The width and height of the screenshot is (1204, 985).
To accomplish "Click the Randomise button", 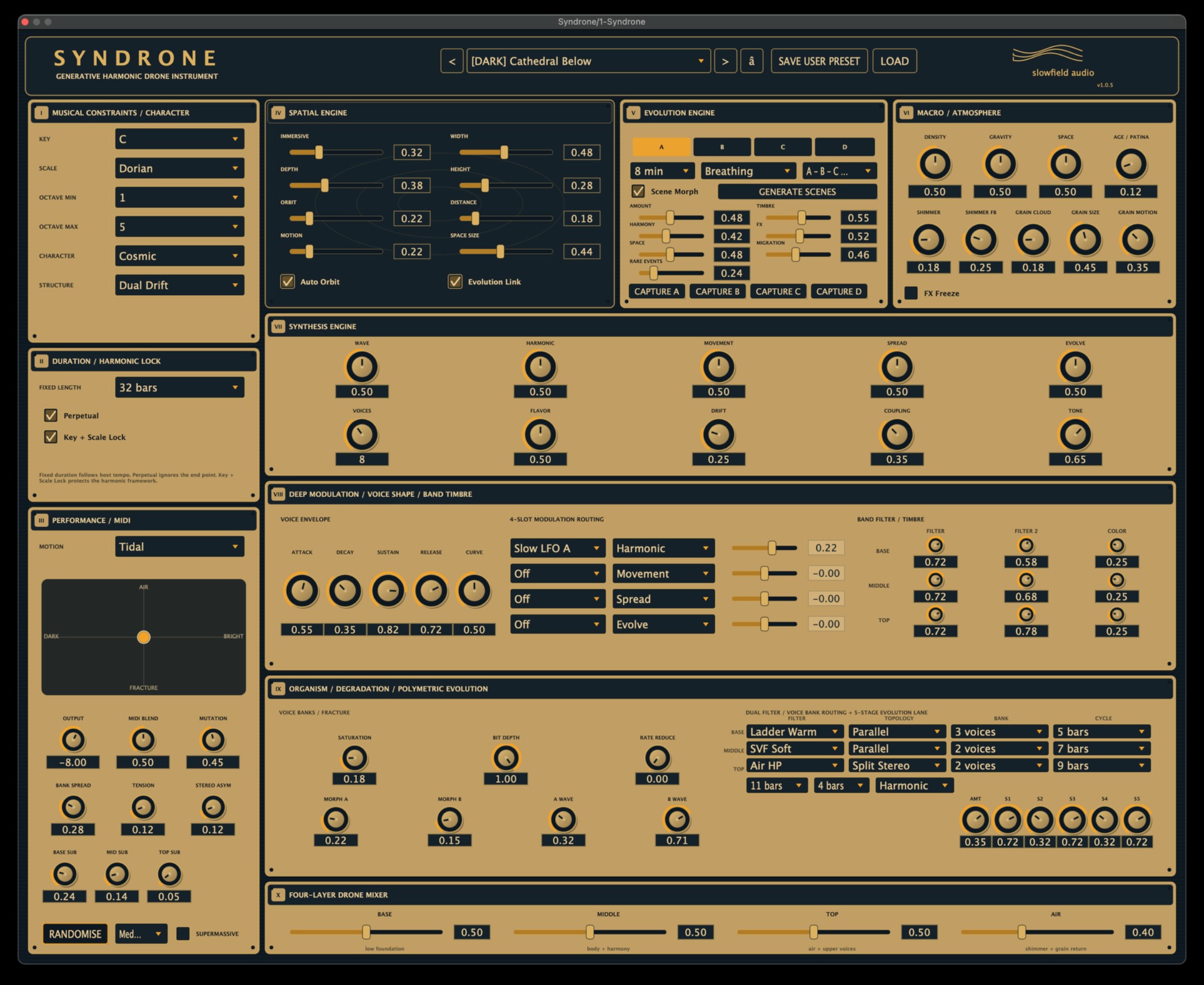I will 75,934.
